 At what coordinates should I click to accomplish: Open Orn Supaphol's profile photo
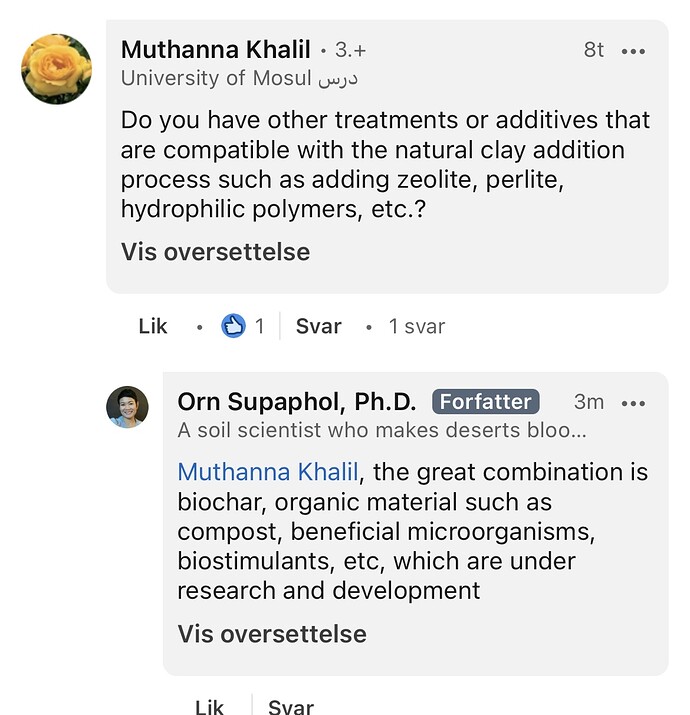127,407
